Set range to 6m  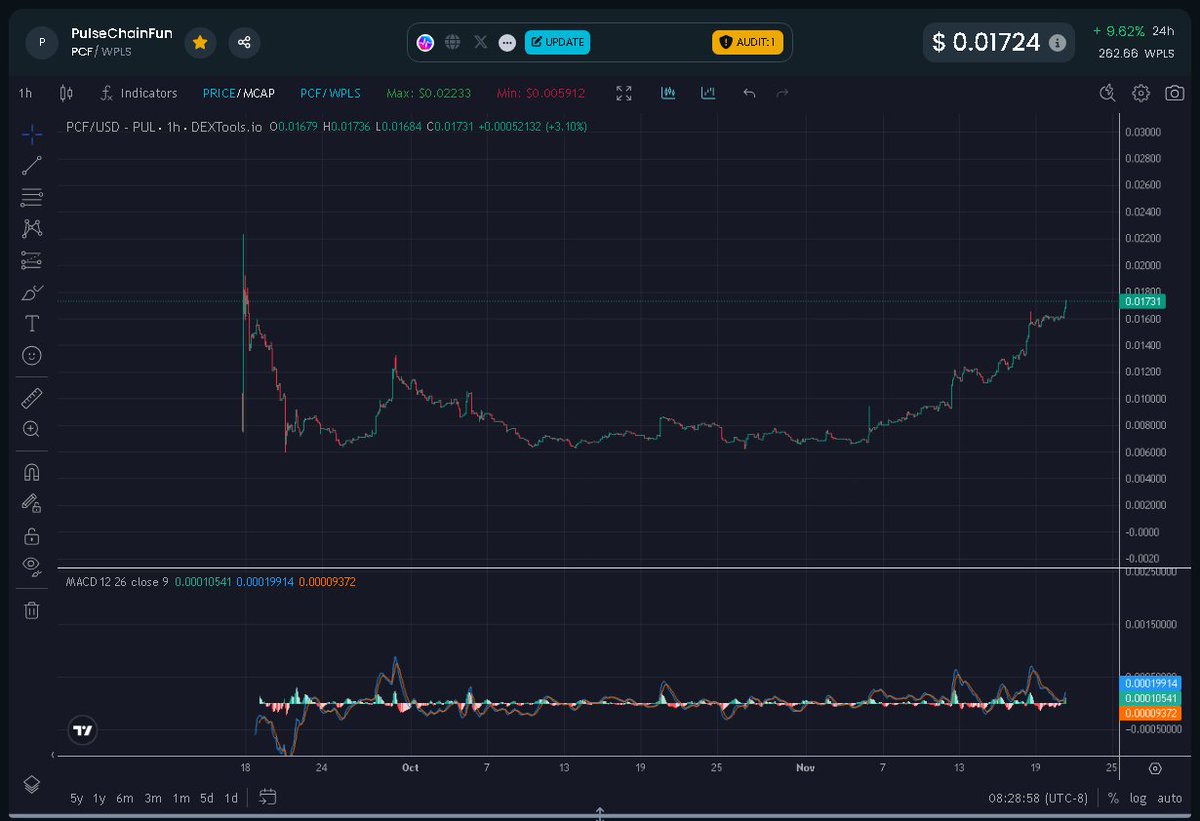pos(125,798)
